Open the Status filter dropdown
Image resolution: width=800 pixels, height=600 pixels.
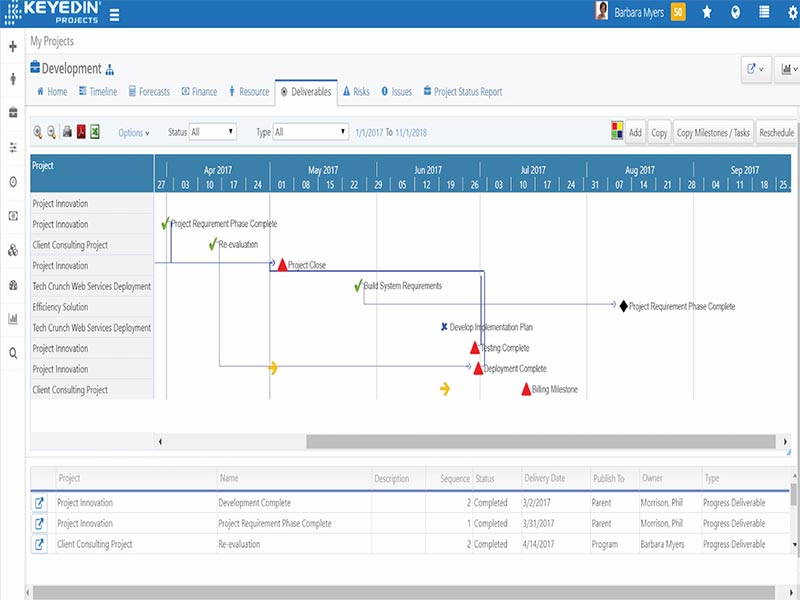(x=212, y=132)
